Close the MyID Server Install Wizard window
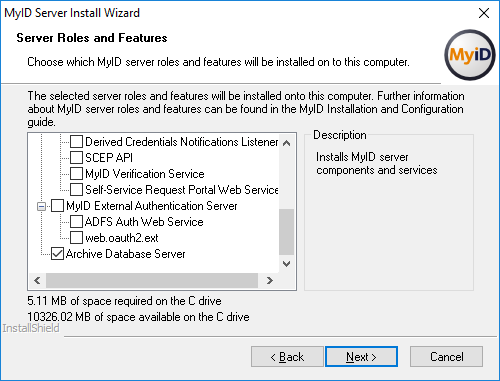 [484, 13]
